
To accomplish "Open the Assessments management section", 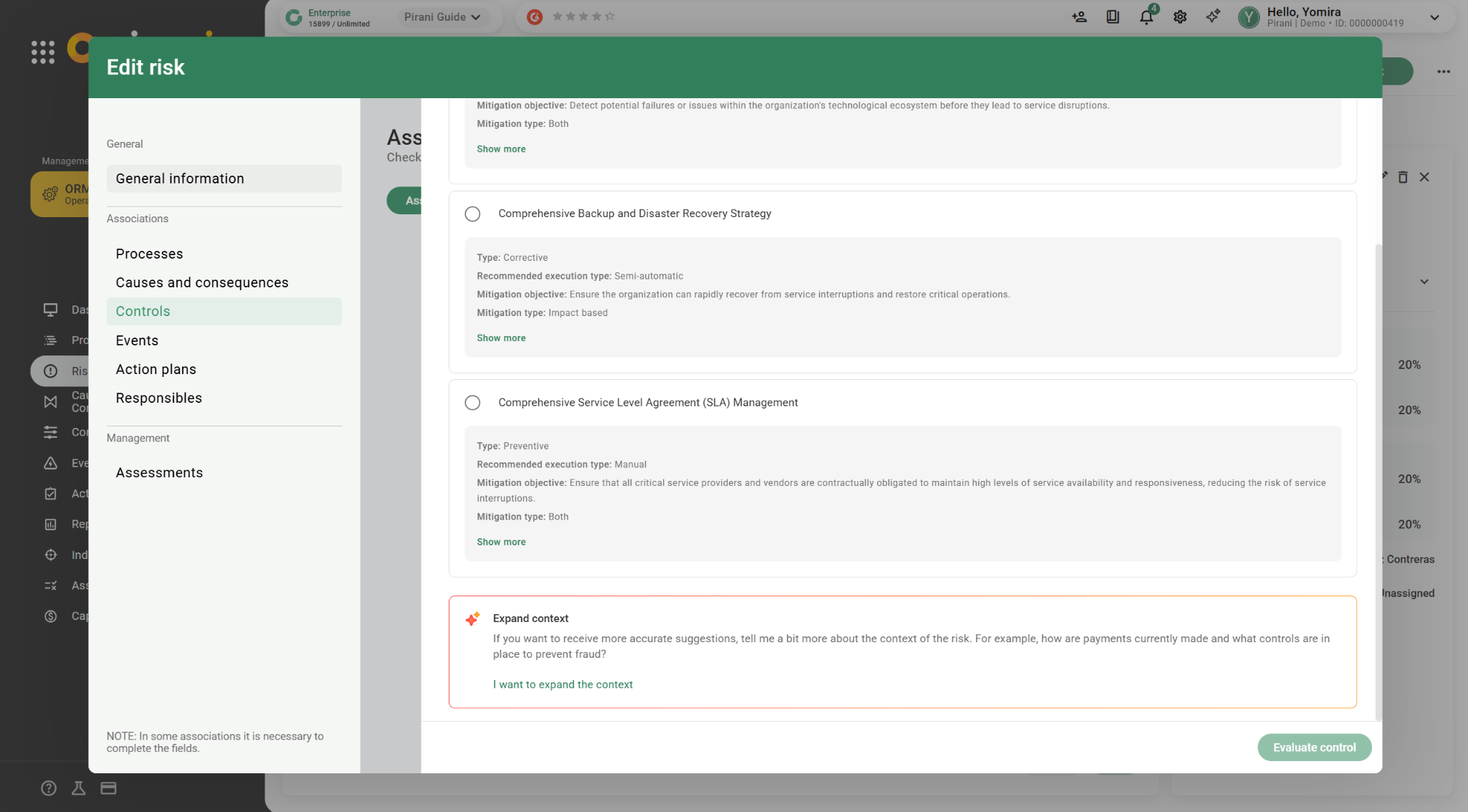I will [159, 473].
